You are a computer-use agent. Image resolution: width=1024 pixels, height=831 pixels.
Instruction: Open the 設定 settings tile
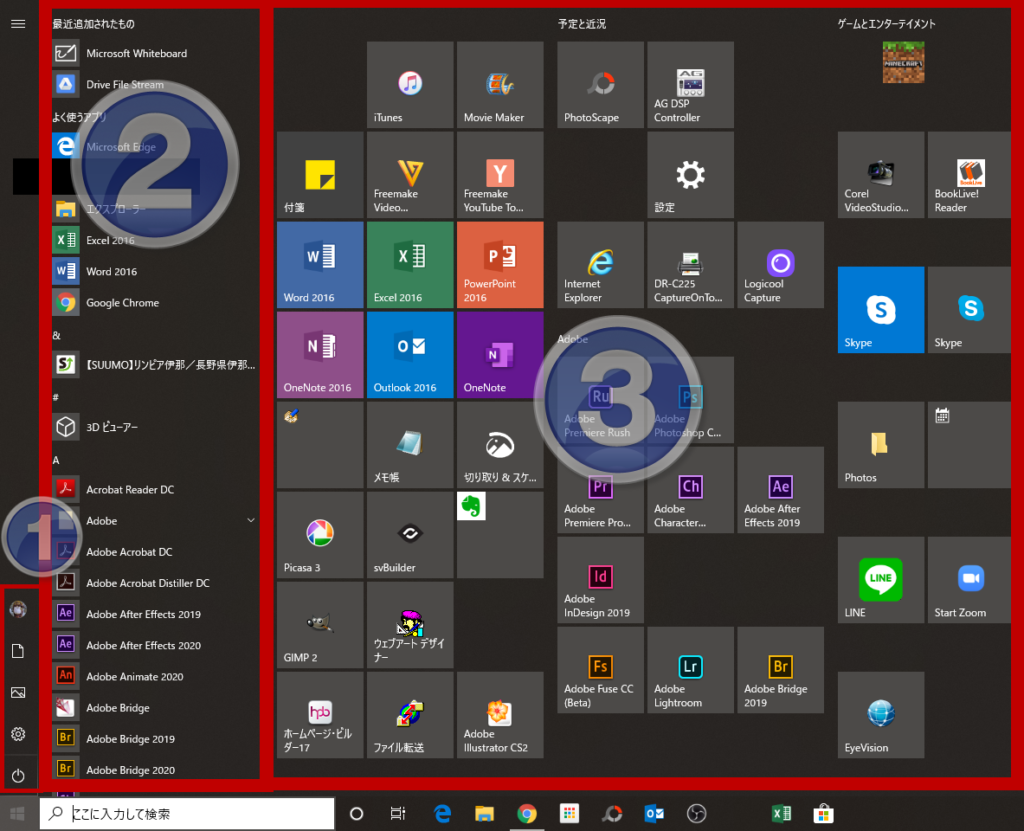[x=690, y=174]
